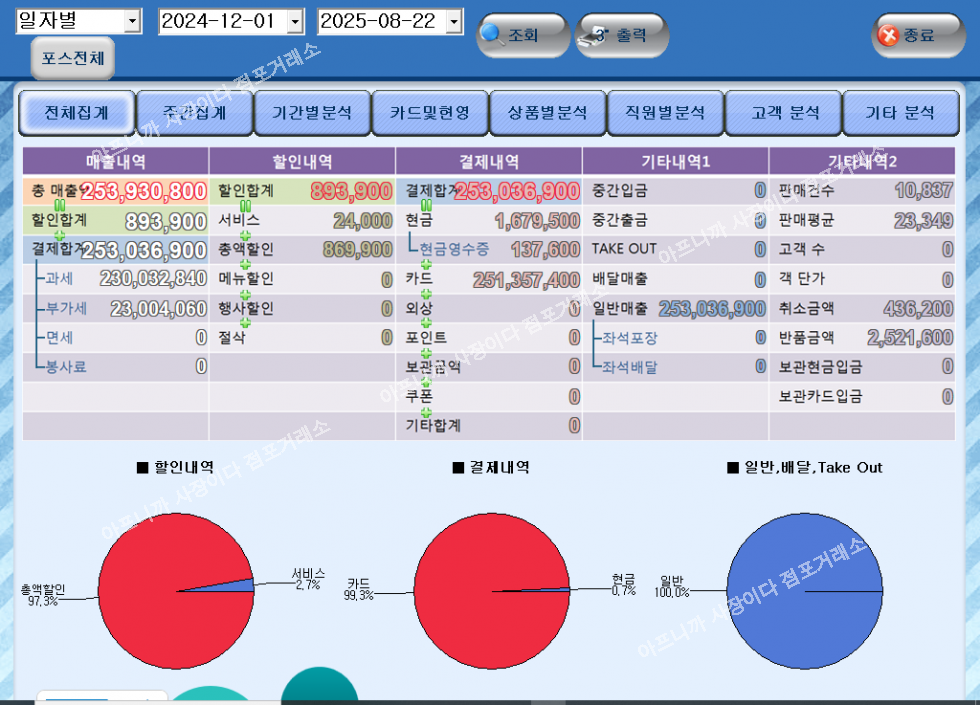Open the 고객 분석 tab
This screenshot has width=980, height=705.
(784, 113)
